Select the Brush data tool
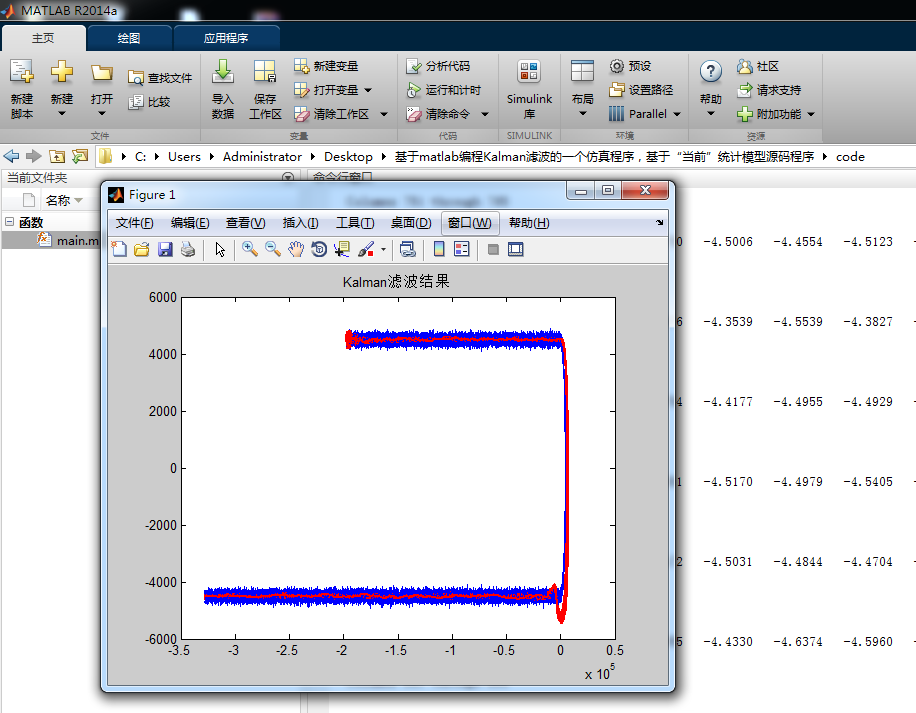916x713 pixels. coord(366,250)
